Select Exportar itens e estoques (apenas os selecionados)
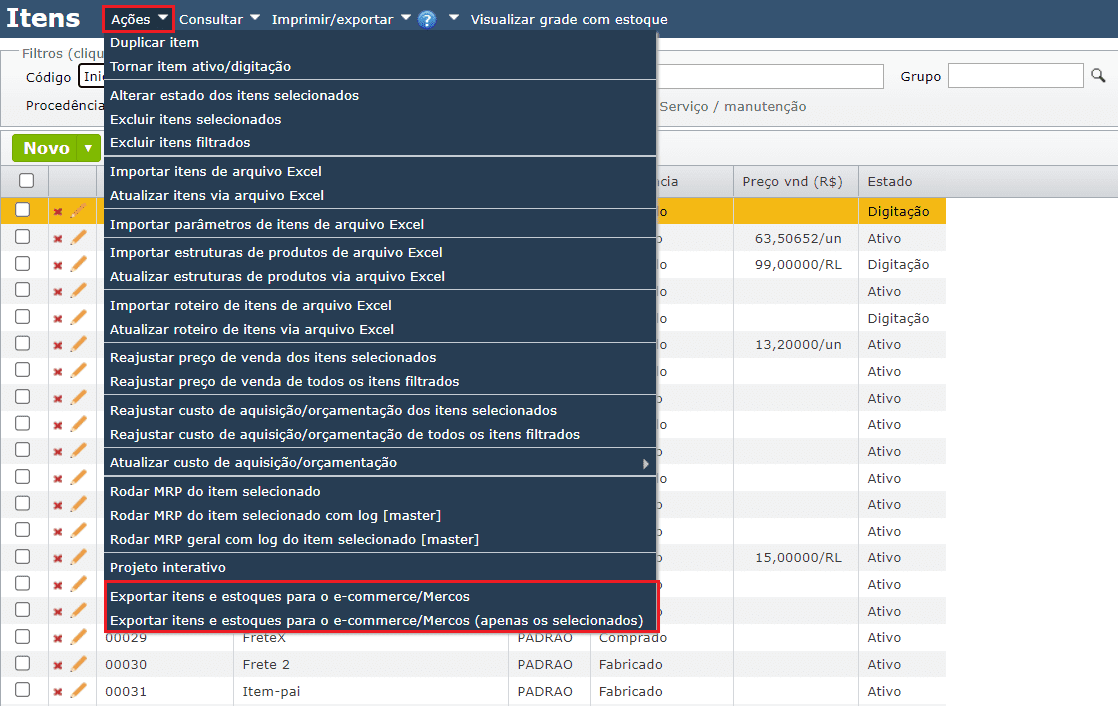This screenshot has height=706, width=1118. (376, 620)
